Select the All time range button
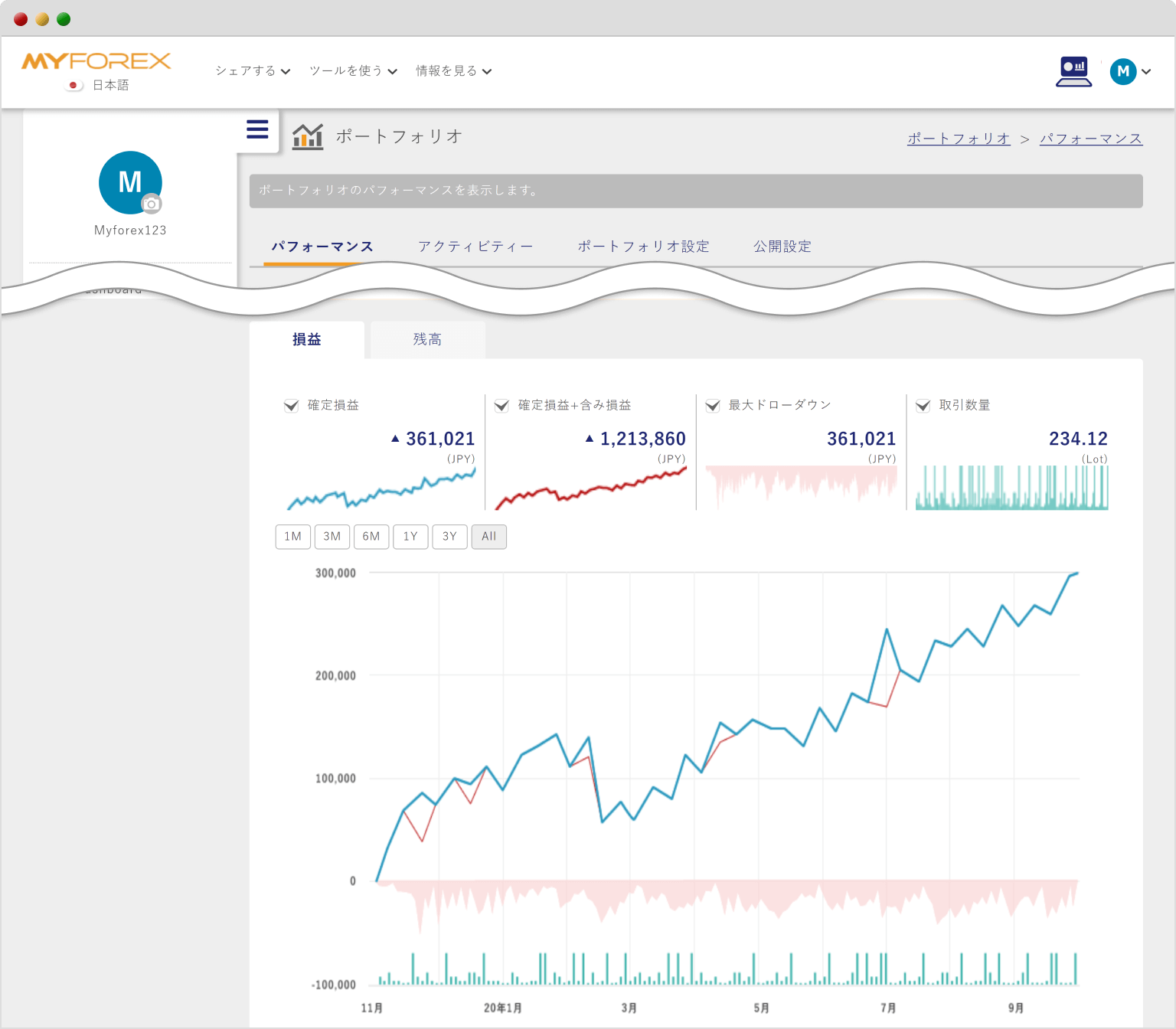The width and height of the screenshot is (1176, 1029). (x=488, y=537)
